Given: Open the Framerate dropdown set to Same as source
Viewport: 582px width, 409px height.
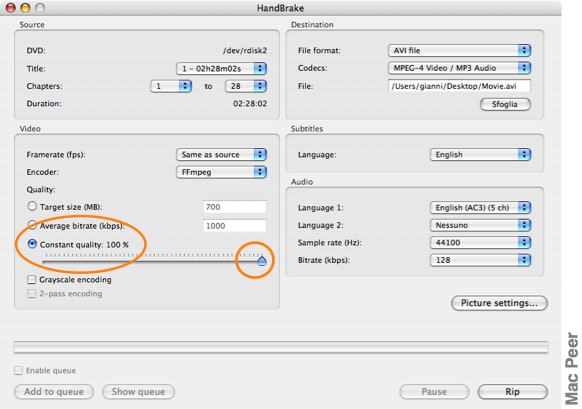Looking at the screenshot, I should [221, 154].
